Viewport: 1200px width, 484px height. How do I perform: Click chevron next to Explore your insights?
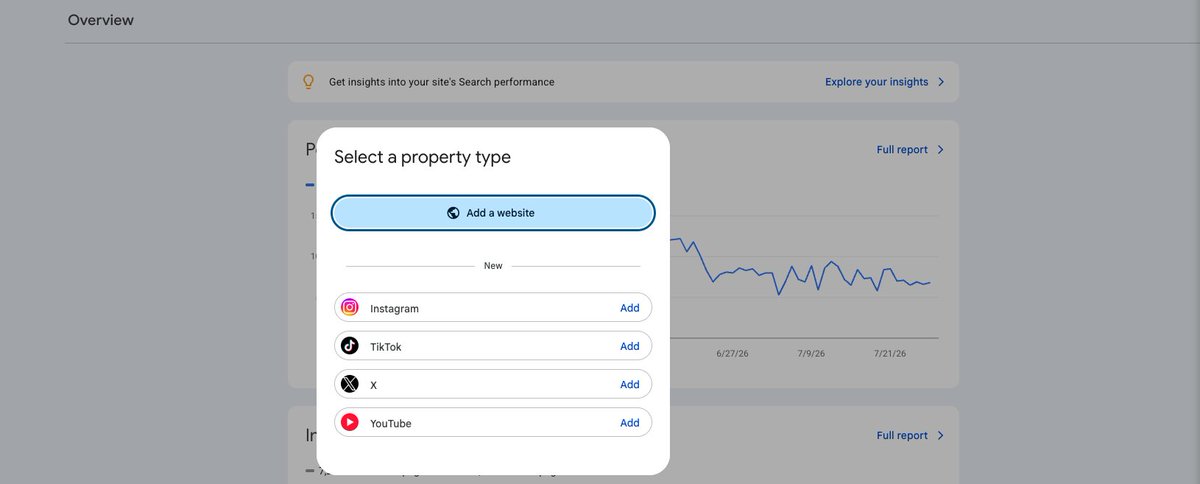941,82
